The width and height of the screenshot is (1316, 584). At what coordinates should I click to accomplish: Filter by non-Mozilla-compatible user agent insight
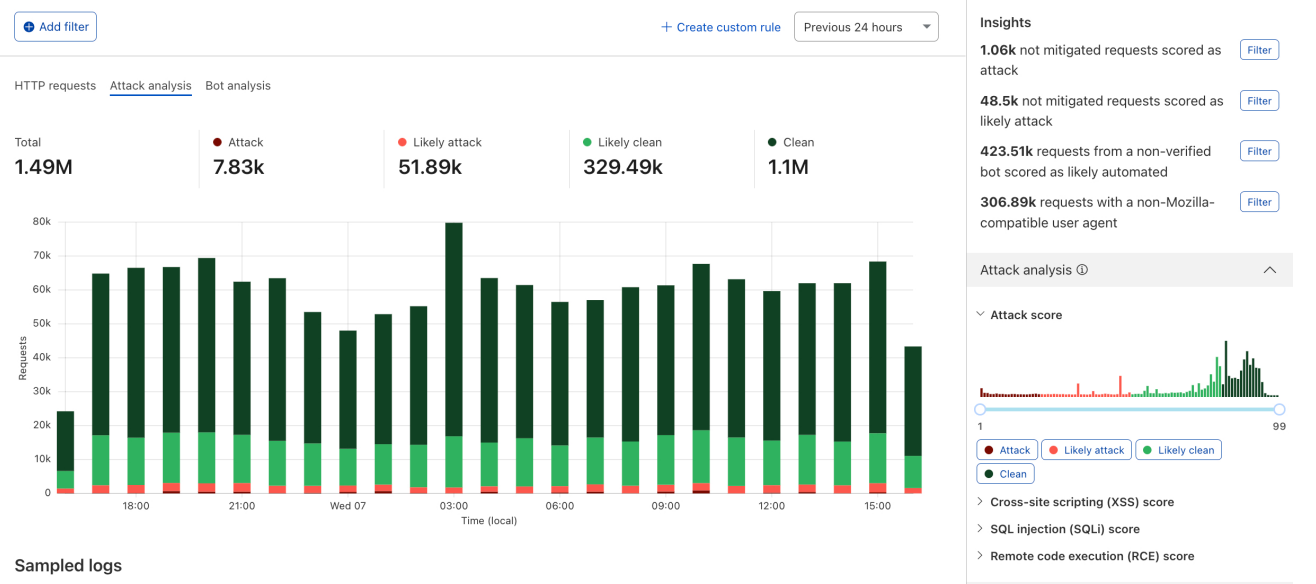click(1259, 202)
